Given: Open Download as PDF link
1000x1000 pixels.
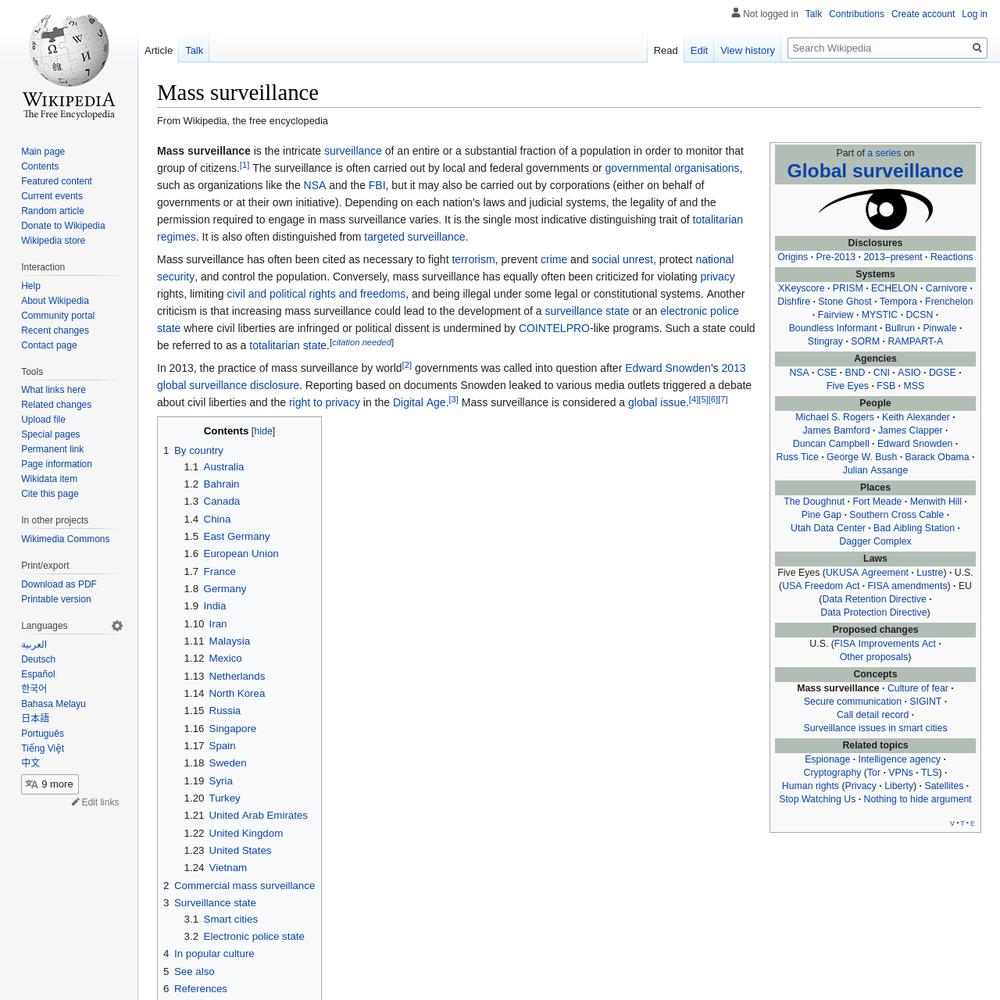Looking at the screenshot, I should 59,584.
